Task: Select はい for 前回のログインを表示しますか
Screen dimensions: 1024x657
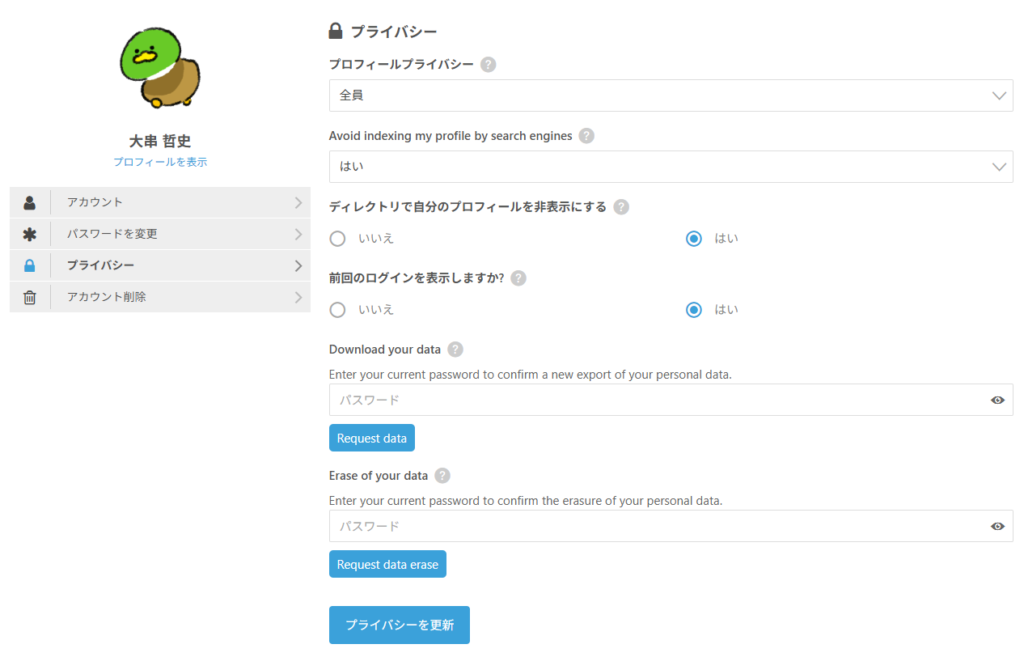Action: click(x=694, y=310)
